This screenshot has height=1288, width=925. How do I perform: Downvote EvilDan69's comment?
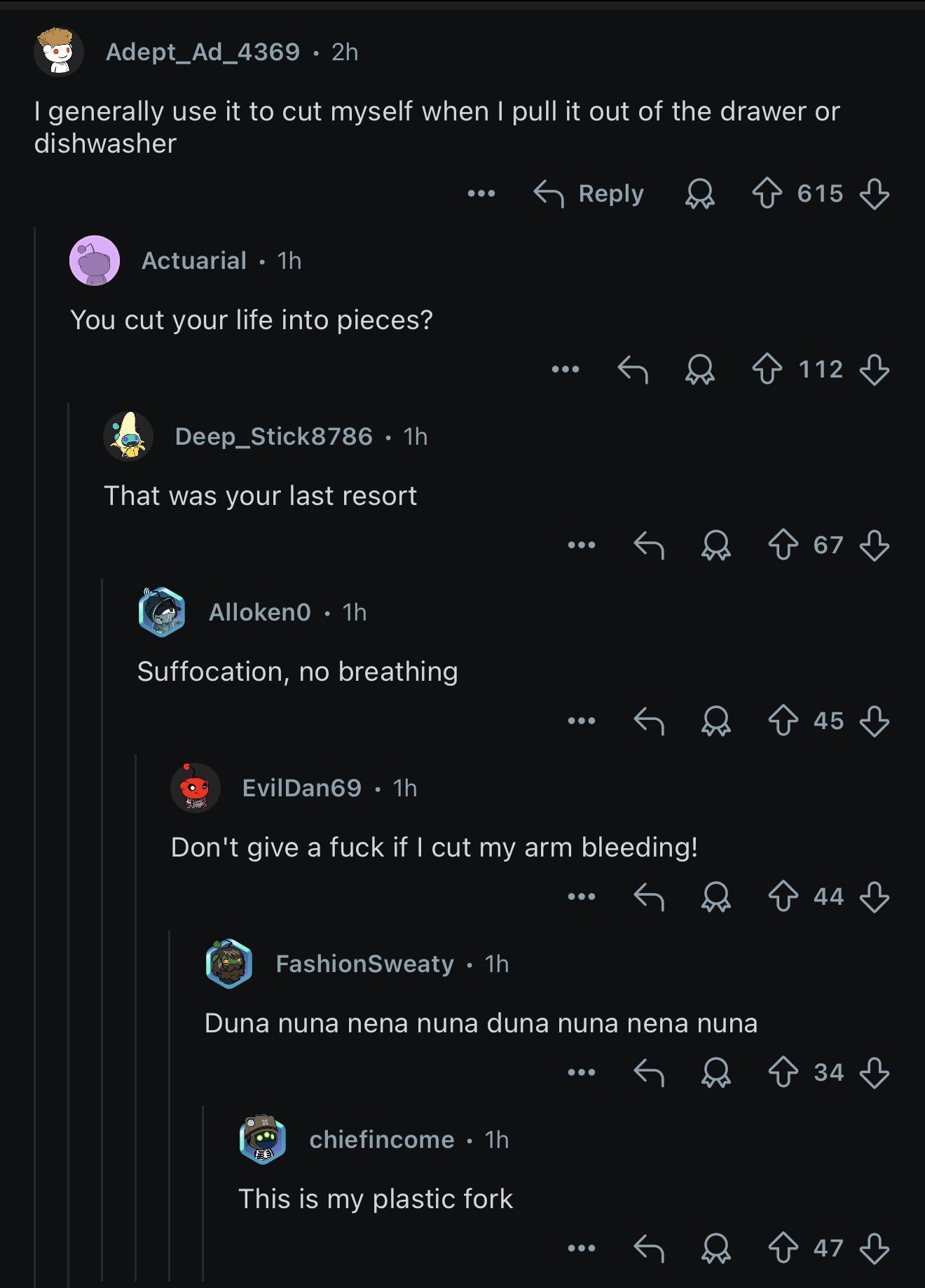tap(875, 896)
